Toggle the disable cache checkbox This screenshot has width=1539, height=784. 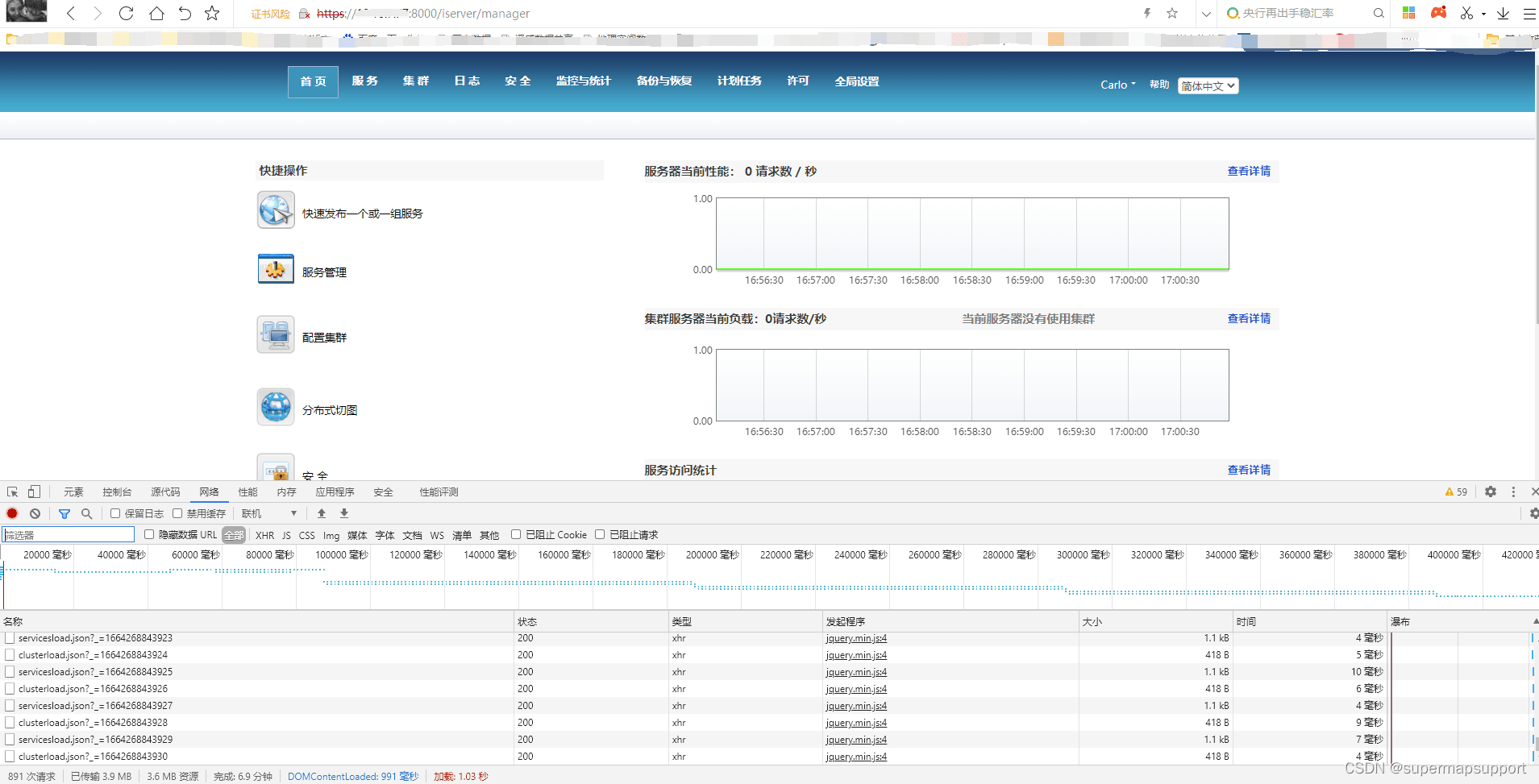pos(177,513)
